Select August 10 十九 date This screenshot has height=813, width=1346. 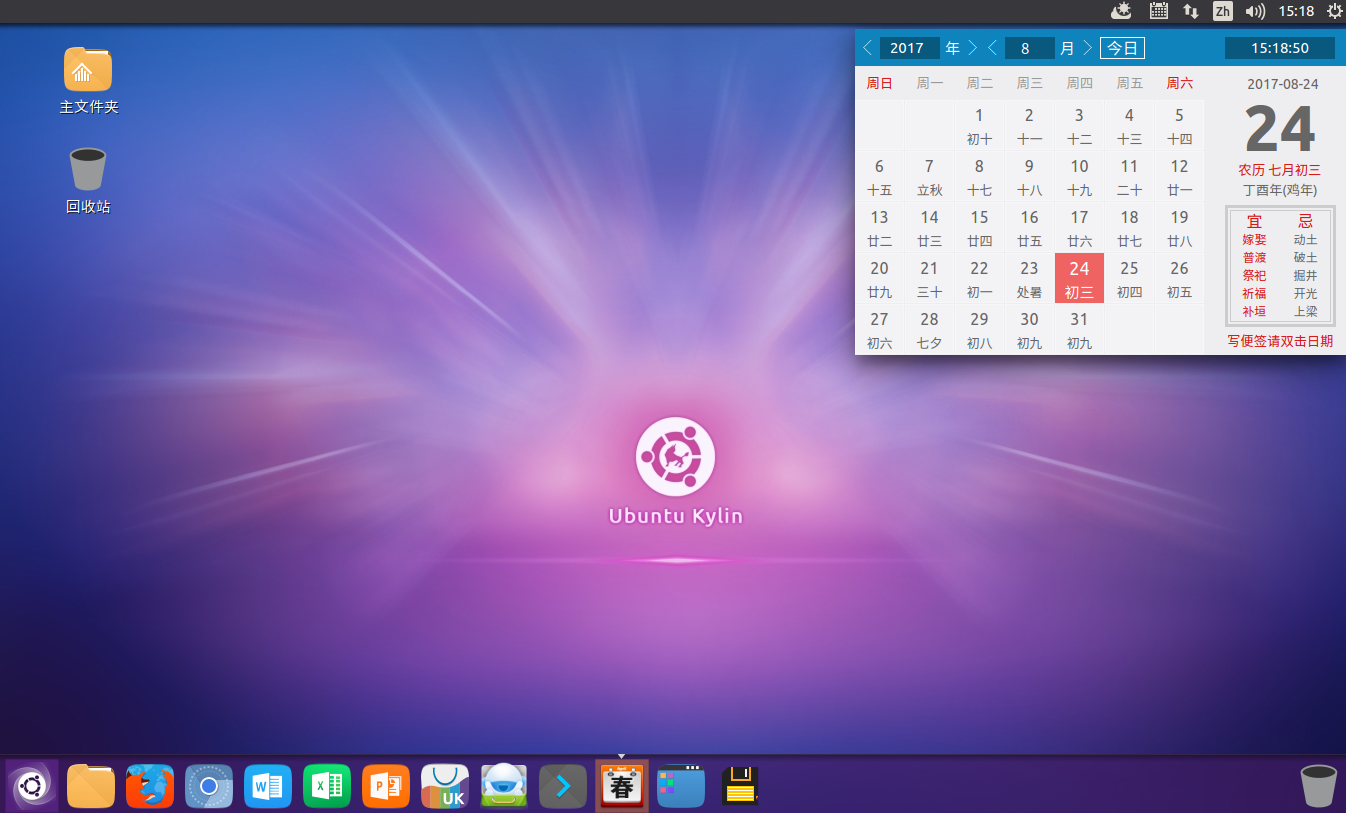point(1079,177)
